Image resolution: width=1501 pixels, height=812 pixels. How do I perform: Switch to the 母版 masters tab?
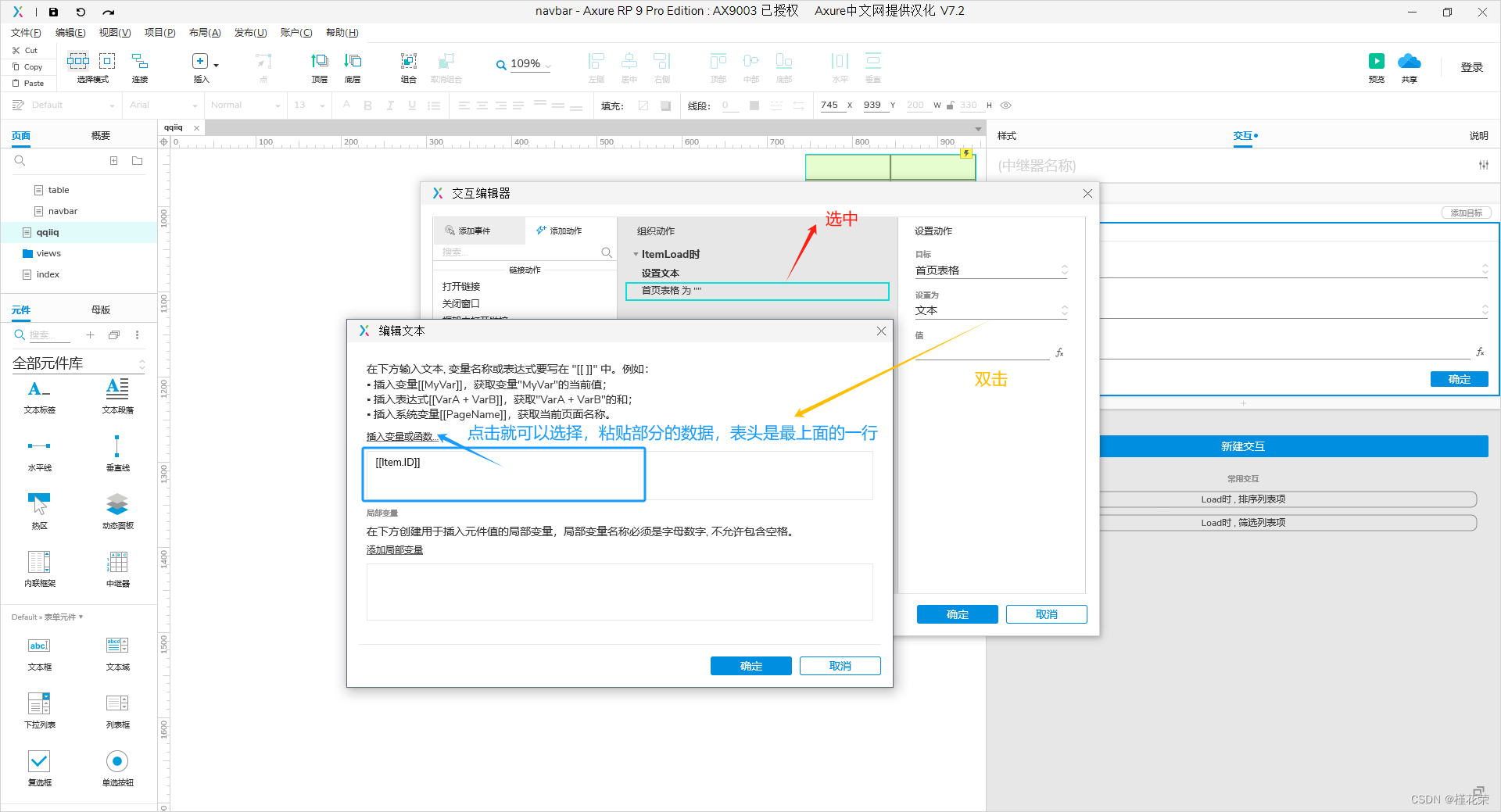pos(101,310)
